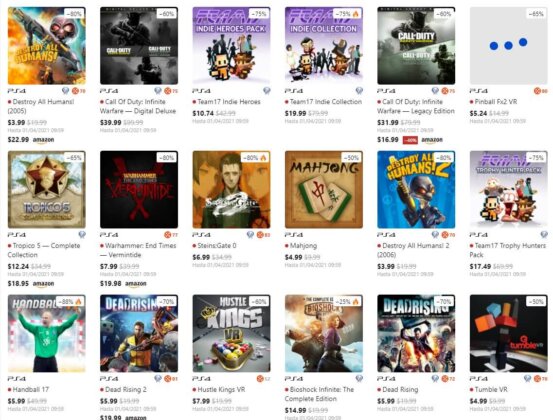Click the Dead Rising cover art thumbnail
The width and height of the screenshot is (553, 420).
(416, 334)
